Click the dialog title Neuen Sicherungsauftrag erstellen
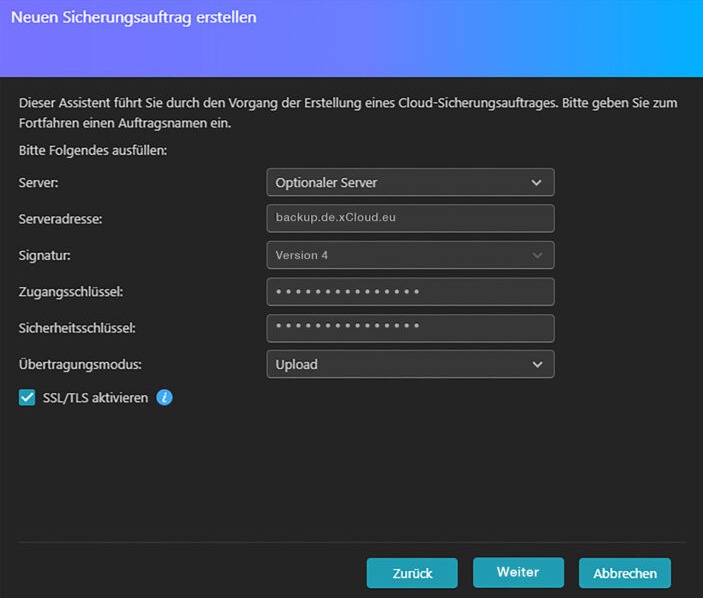 coord(134,17)
